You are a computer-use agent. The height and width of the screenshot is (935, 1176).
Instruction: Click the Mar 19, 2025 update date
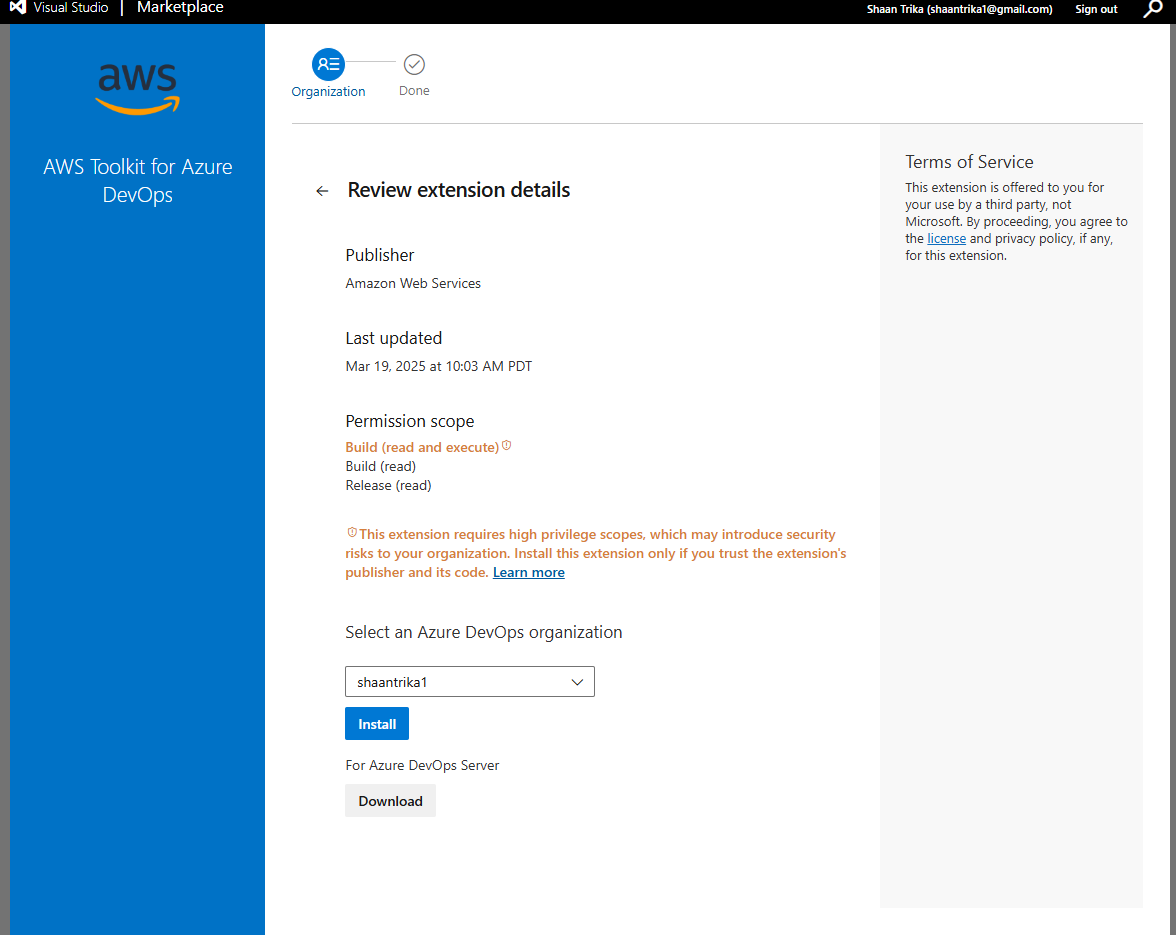point(439,366)
